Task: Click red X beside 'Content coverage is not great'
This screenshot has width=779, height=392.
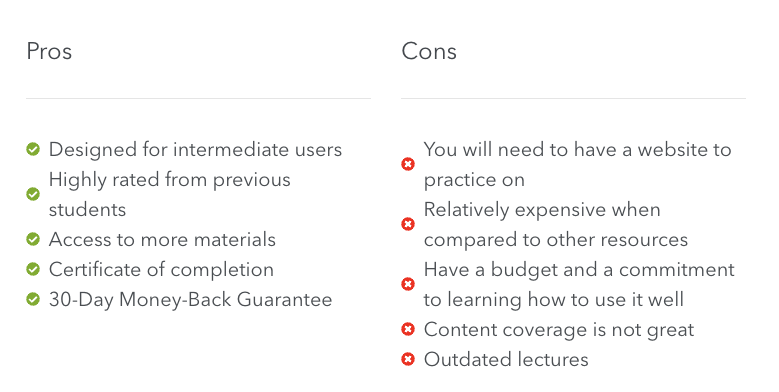Action: pos(408,329)
